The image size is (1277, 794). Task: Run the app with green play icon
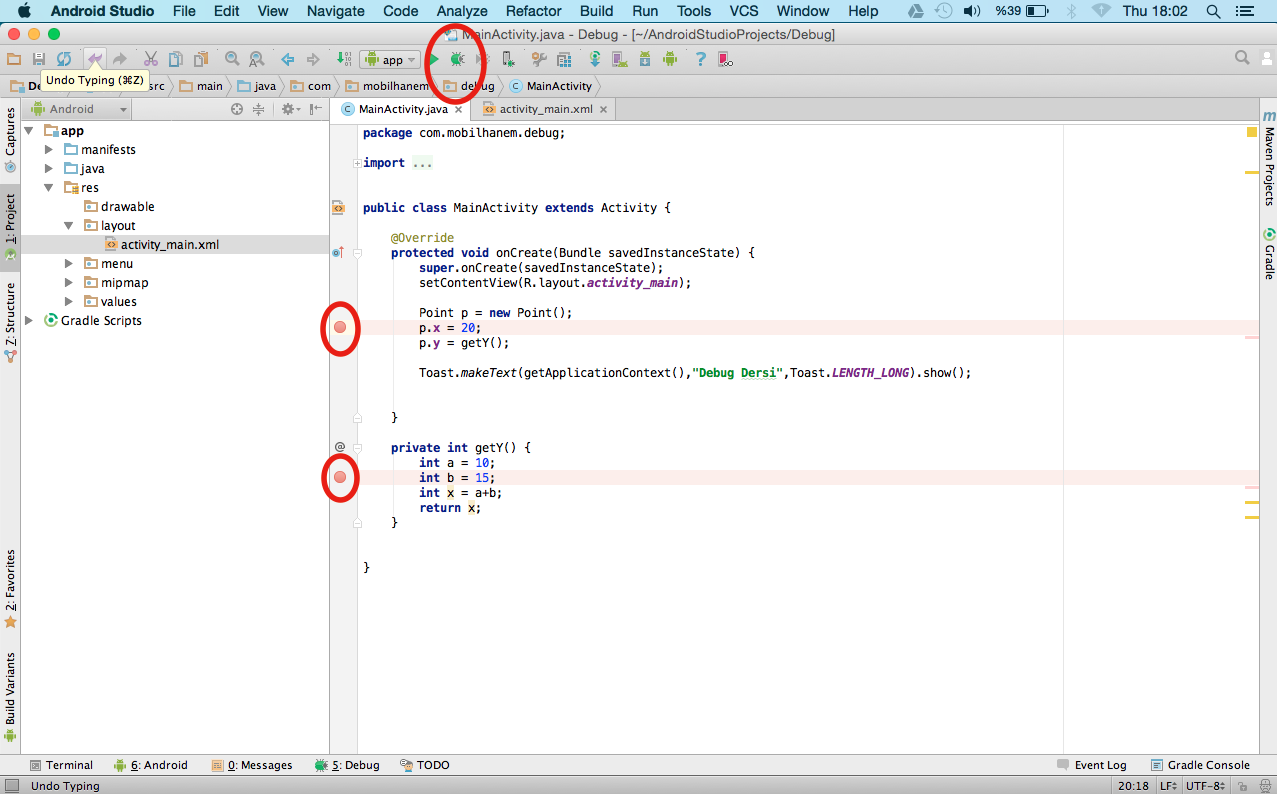434,59
